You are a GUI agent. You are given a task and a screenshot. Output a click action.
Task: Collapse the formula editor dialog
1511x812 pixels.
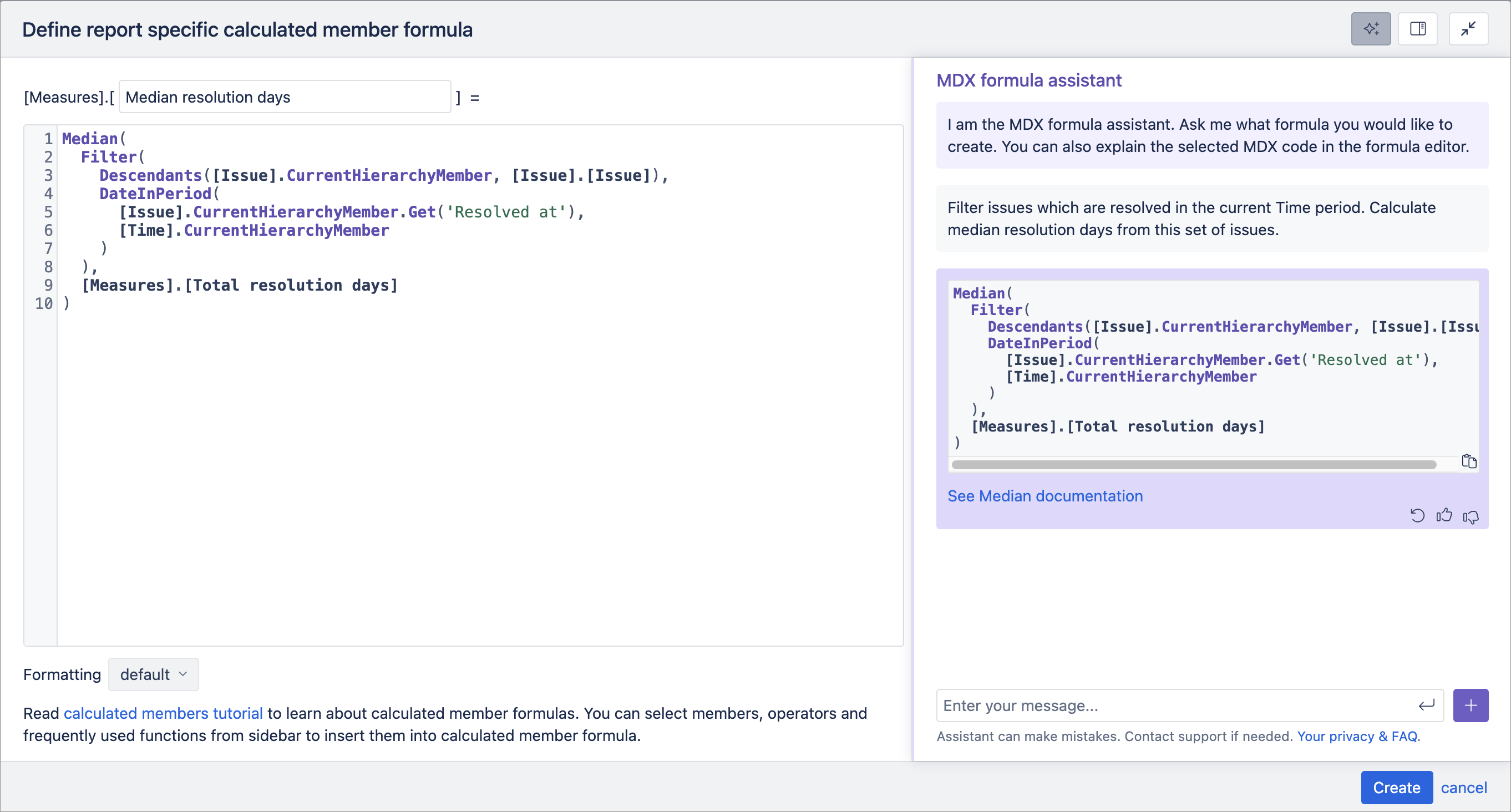click(1468, 29)
